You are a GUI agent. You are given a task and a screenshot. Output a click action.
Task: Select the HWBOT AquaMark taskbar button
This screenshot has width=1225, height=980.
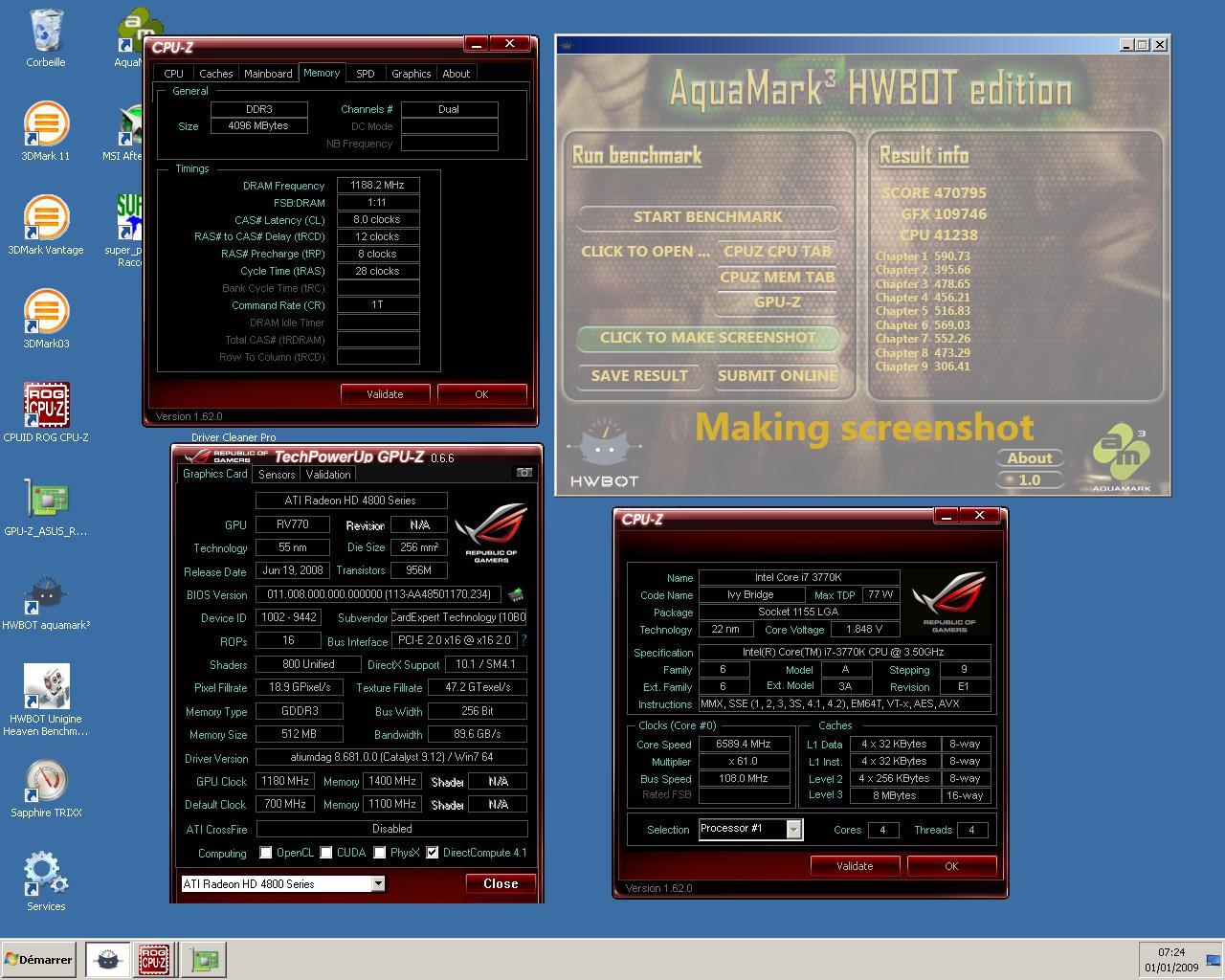[x=107, y=959]
